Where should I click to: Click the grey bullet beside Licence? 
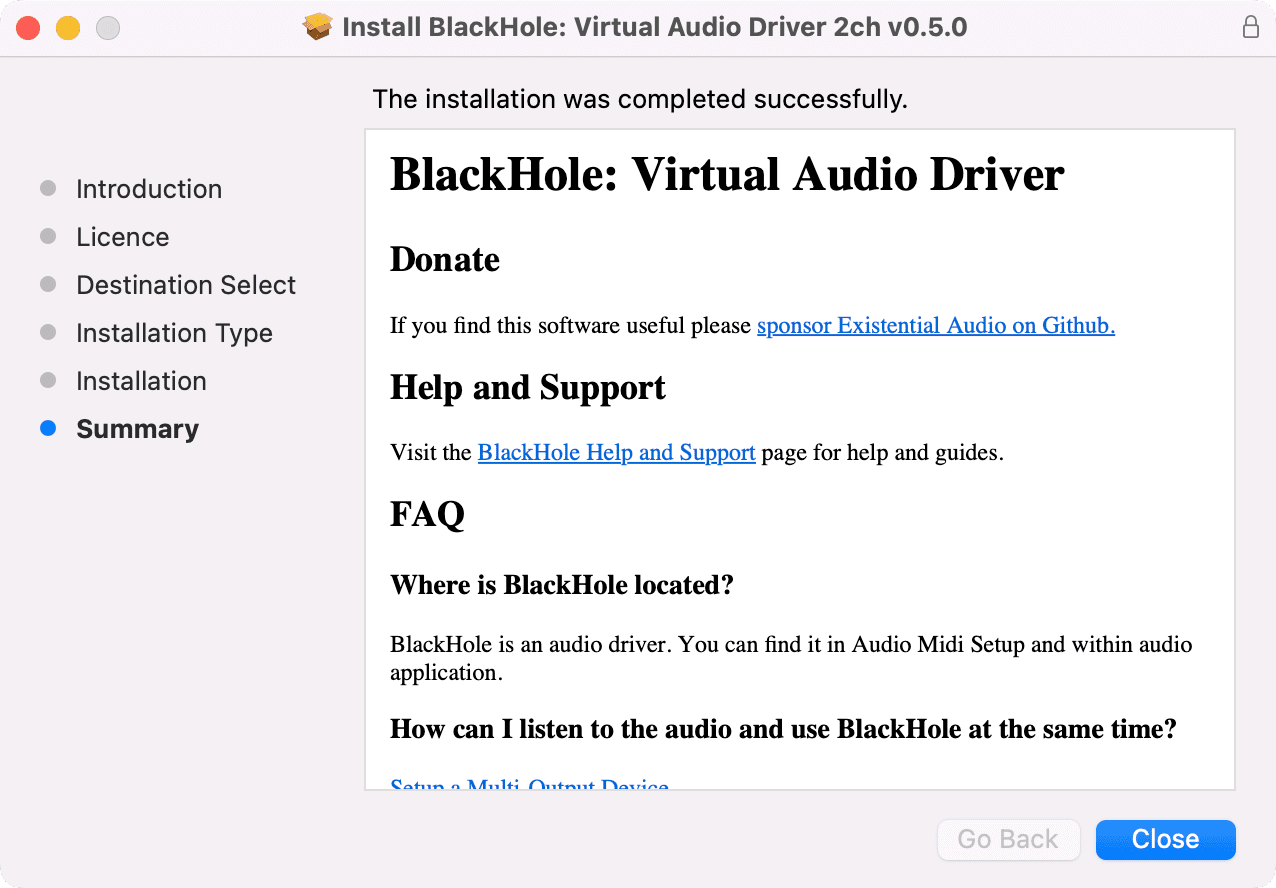pyautogui.click(x=48, y=236)
